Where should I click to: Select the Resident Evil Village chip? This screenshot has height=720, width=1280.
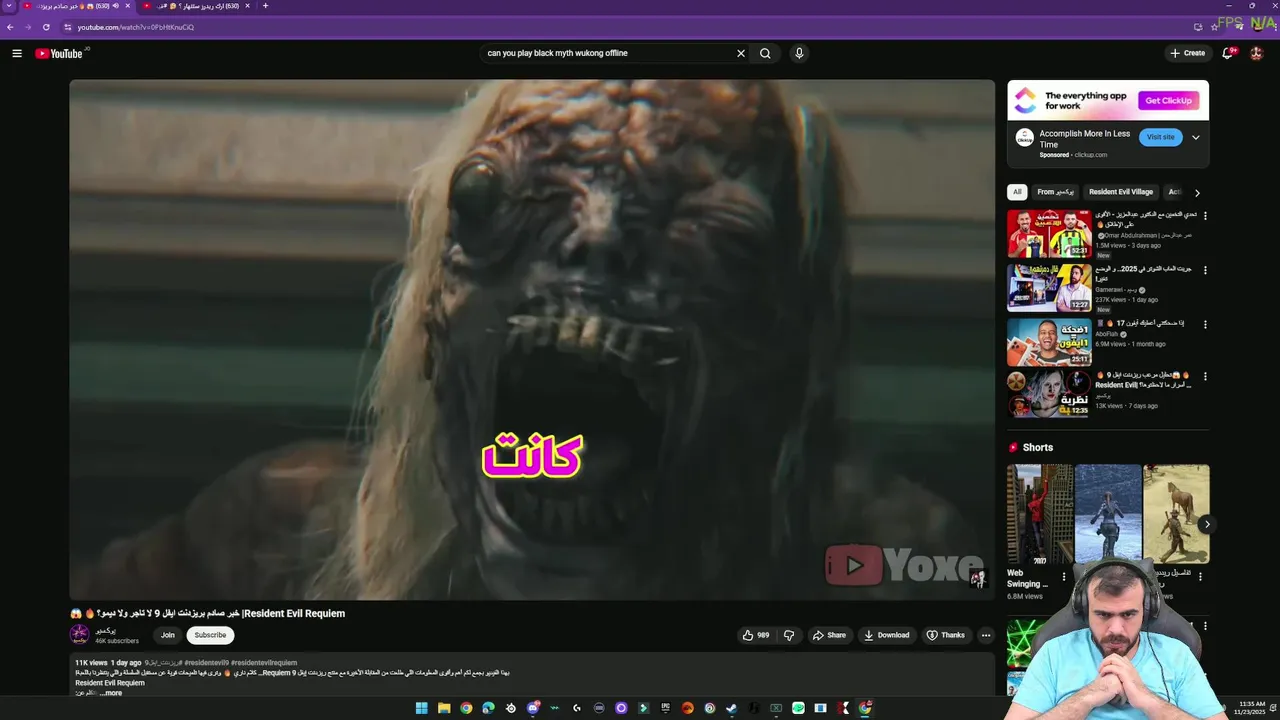pos(1121,192)
